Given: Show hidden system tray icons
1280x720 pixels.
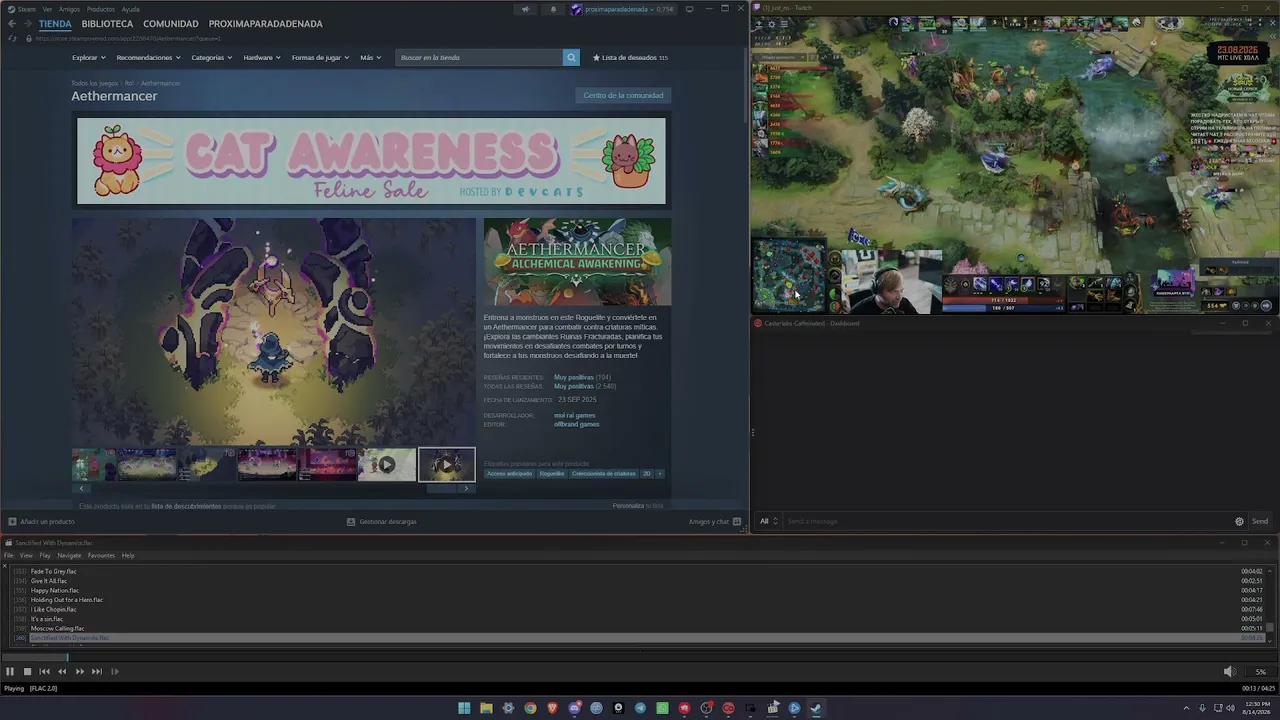Looking at the screenshot, I should (x=1189, y=708).
